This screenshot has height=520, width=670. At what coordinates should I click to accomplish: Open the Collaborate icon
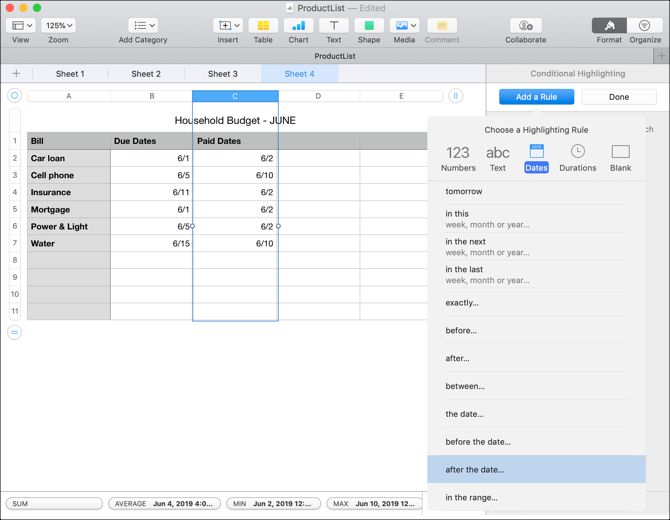(526, 26)
